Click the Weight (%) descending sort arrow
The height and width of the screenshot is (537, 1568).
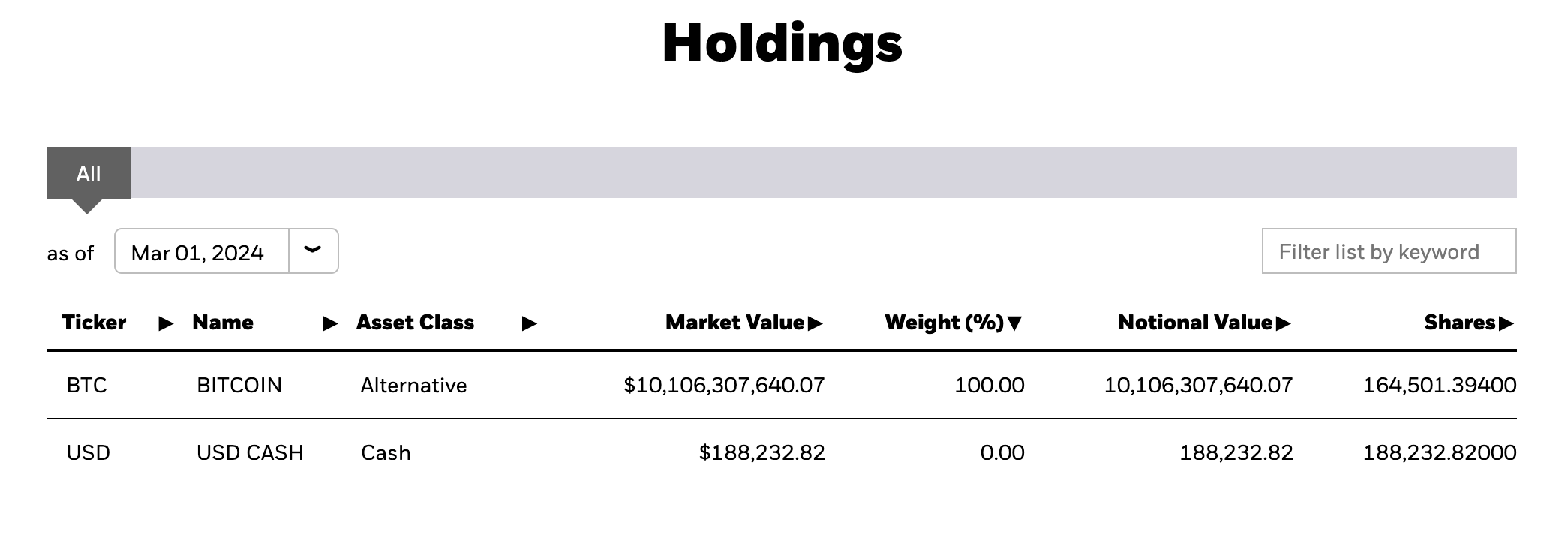(x=1014, y=323)
